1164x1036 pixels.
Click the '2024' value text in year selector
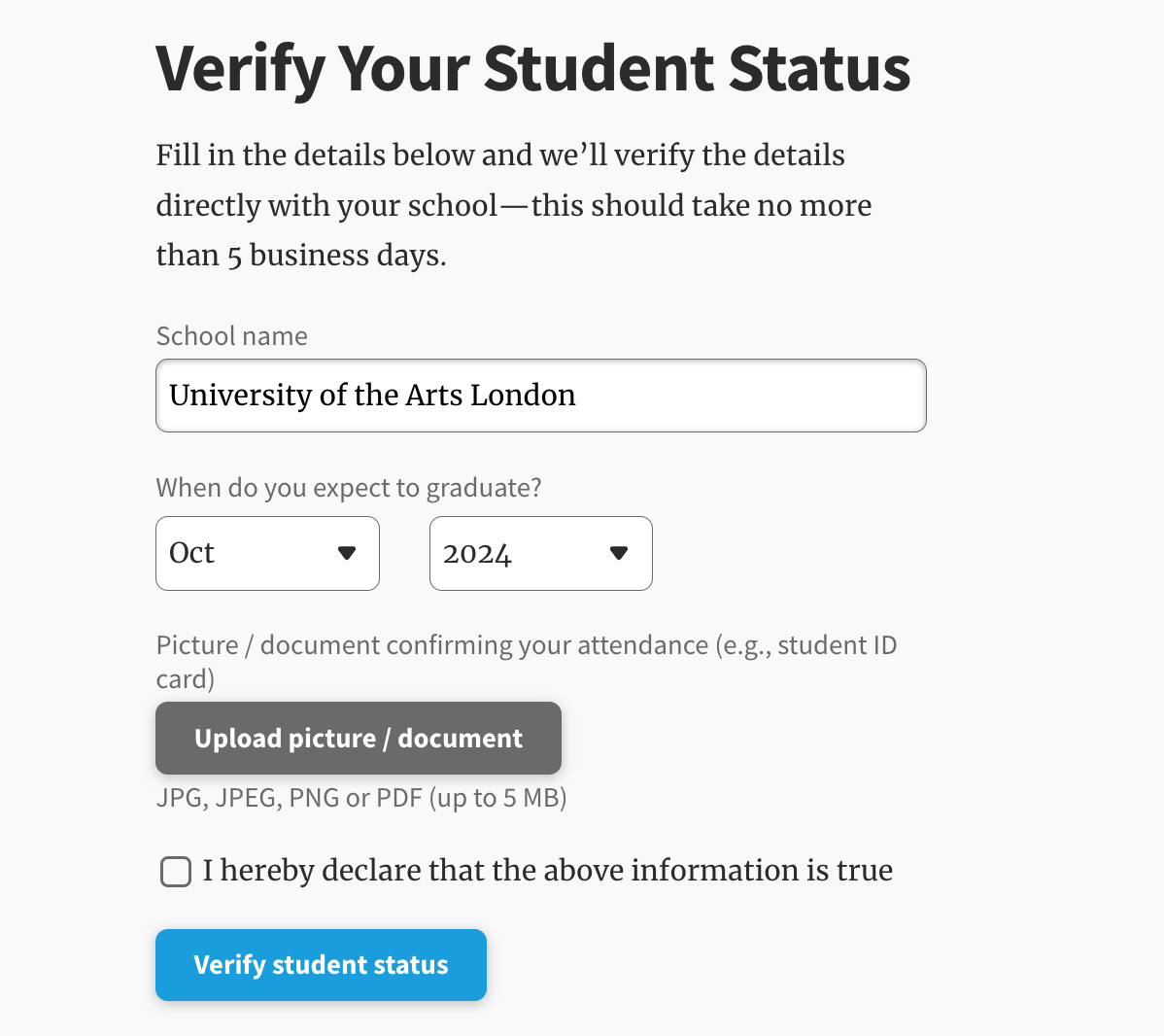click(477, 554)
